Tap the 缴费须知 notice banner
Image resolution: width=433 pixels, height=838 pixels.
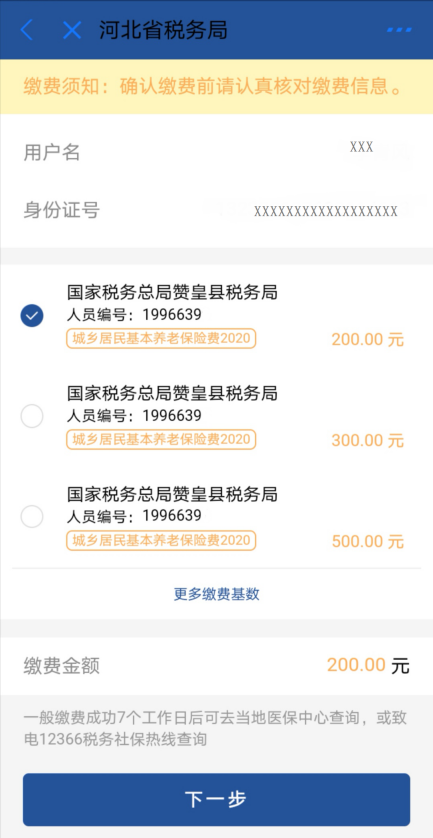coord(216,87)
